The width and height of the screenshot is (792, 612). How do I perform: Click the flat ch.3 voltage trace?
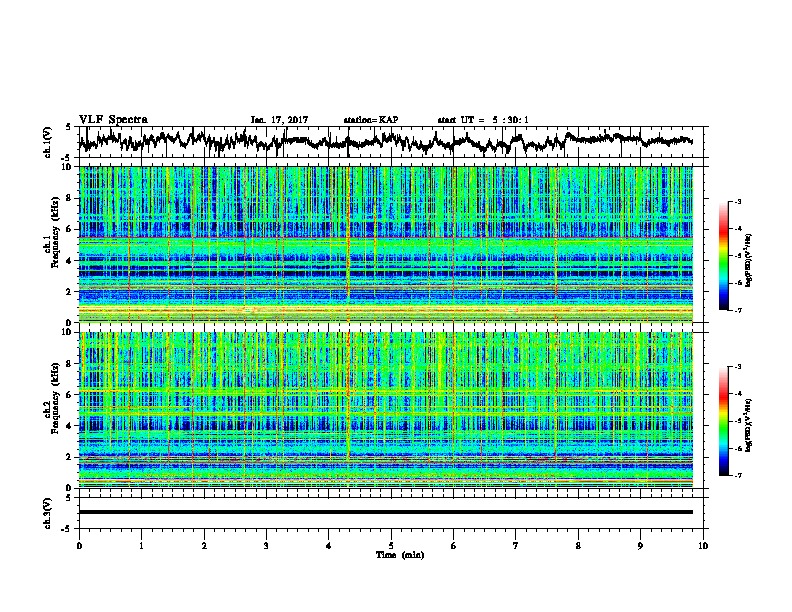coord(386,512)
